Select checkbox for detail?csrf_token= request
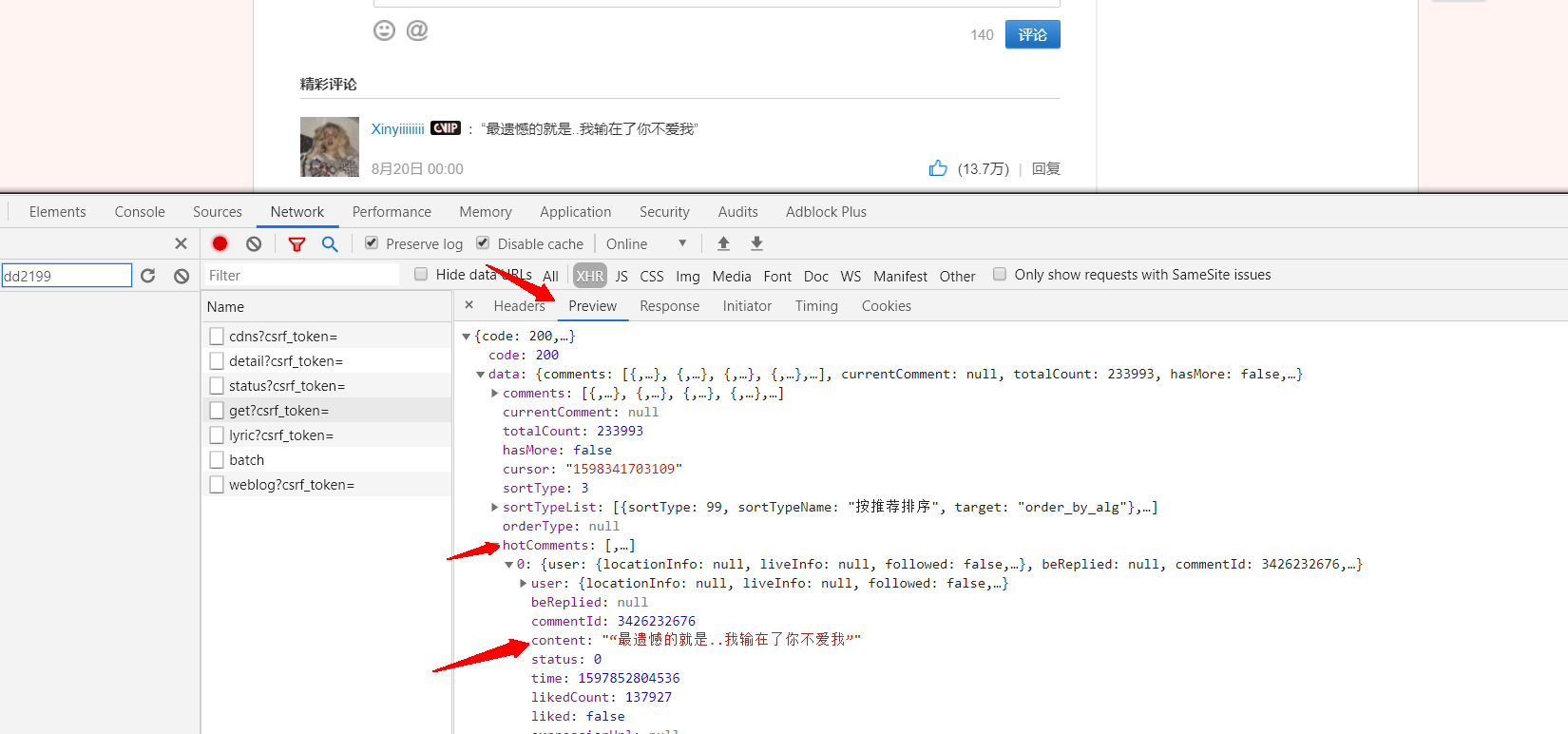The width and height of the screenshot is (1568, 734). pos(217,360)
